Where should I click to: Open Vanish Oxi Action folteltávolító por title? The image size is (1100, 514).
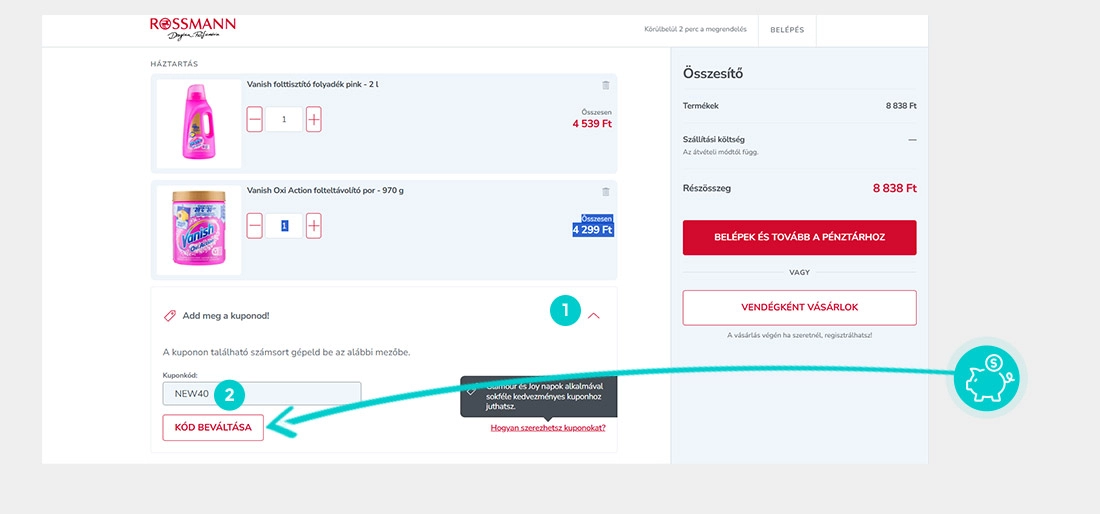(326, 190)
